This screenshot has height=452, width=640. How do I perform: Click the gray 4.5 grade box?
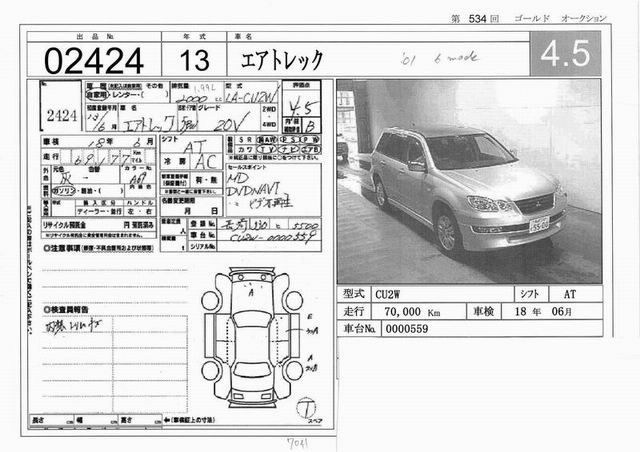[565, 53]
